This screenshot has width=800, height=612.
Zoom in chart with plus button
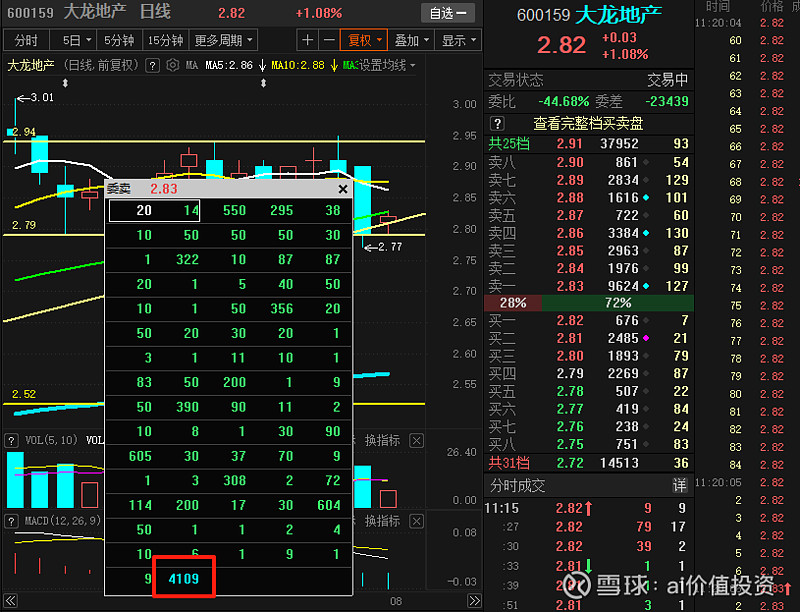point(308,40)
